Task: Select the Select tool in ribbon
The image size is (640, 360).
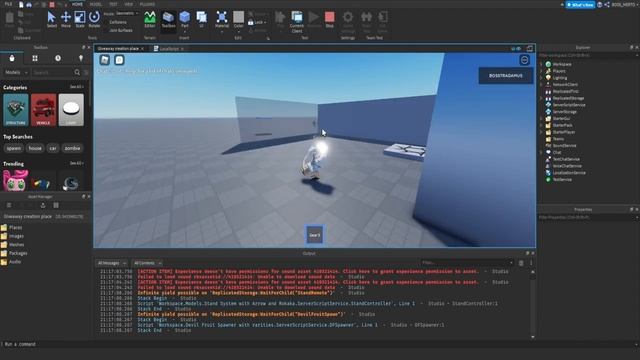Action: tap(51, 19)
